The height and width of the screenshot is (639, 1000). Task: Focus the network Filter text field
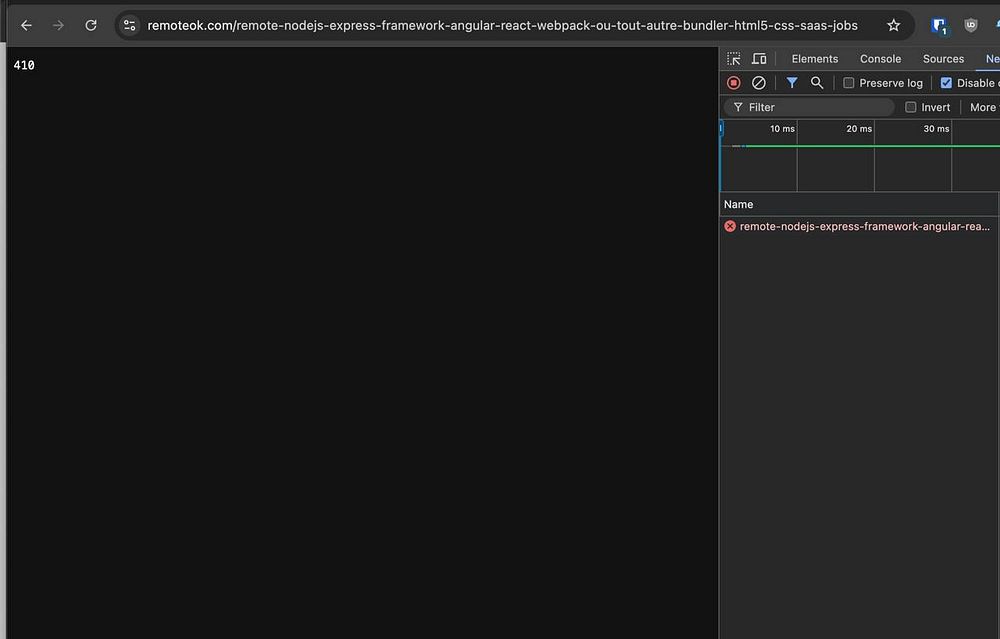click(809, 107)
